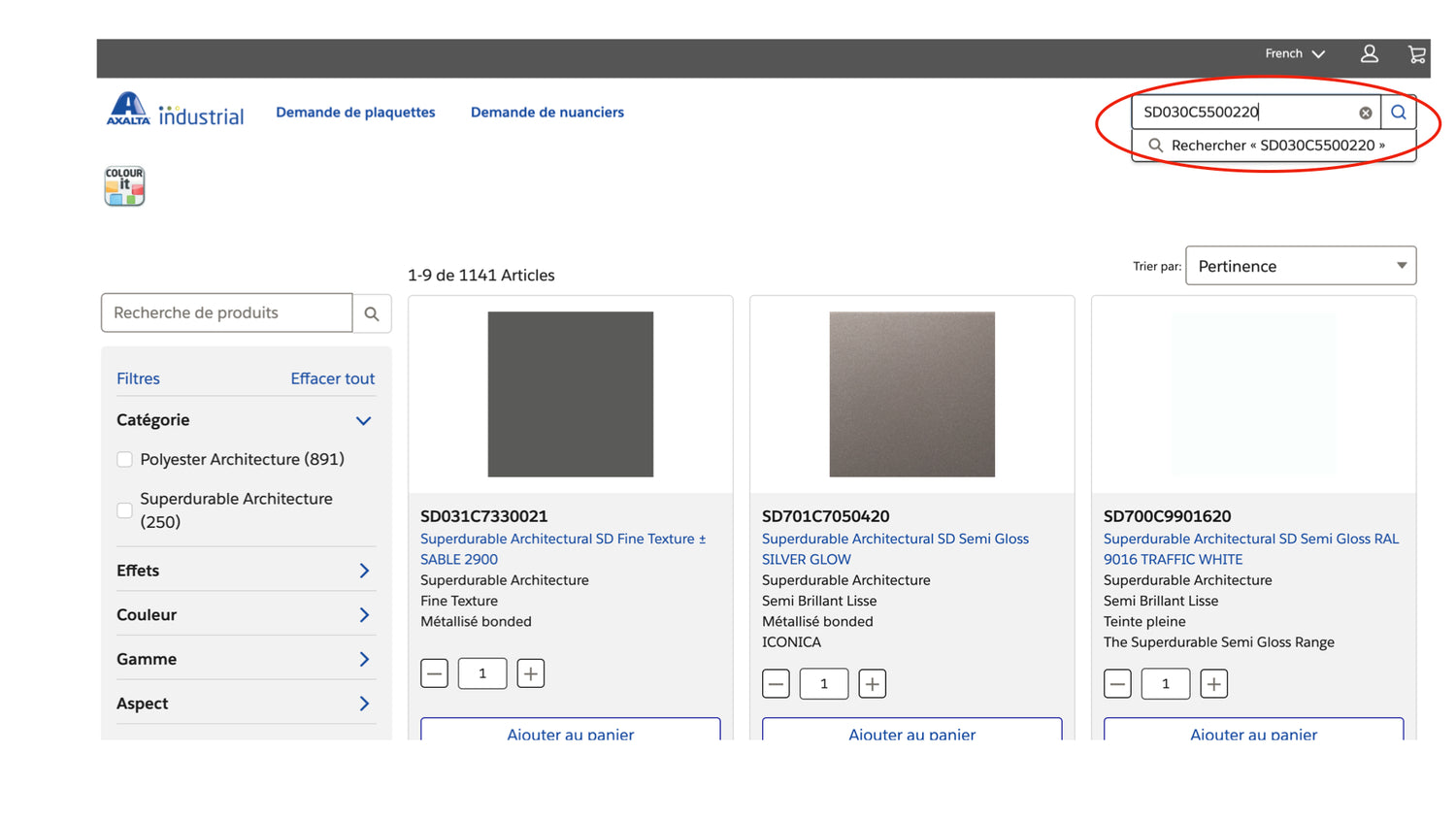Submit search with top magnifier button
Image resolution: width=1456 pixels, height=819 pixels.
click(x=1398, y=113)
